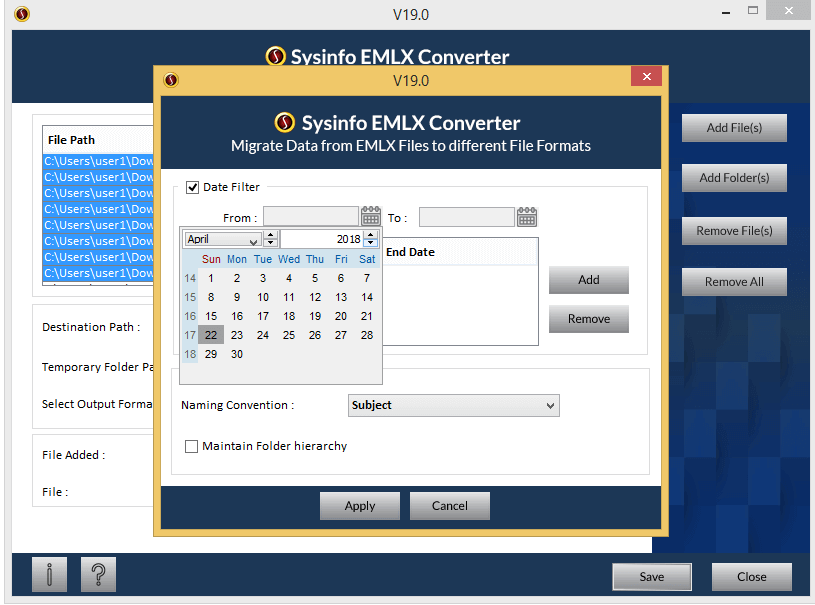Select April 4 in the calendar
The image size is (815, 605).
point(289,278)
